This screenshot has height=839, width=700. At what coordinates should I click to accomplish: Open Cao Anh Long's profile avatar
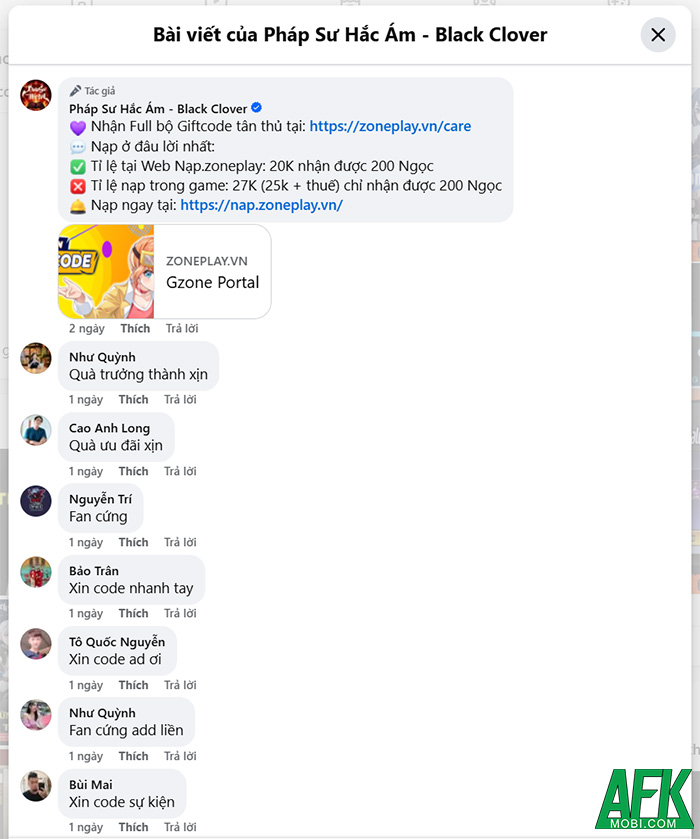tap(36, 429)
